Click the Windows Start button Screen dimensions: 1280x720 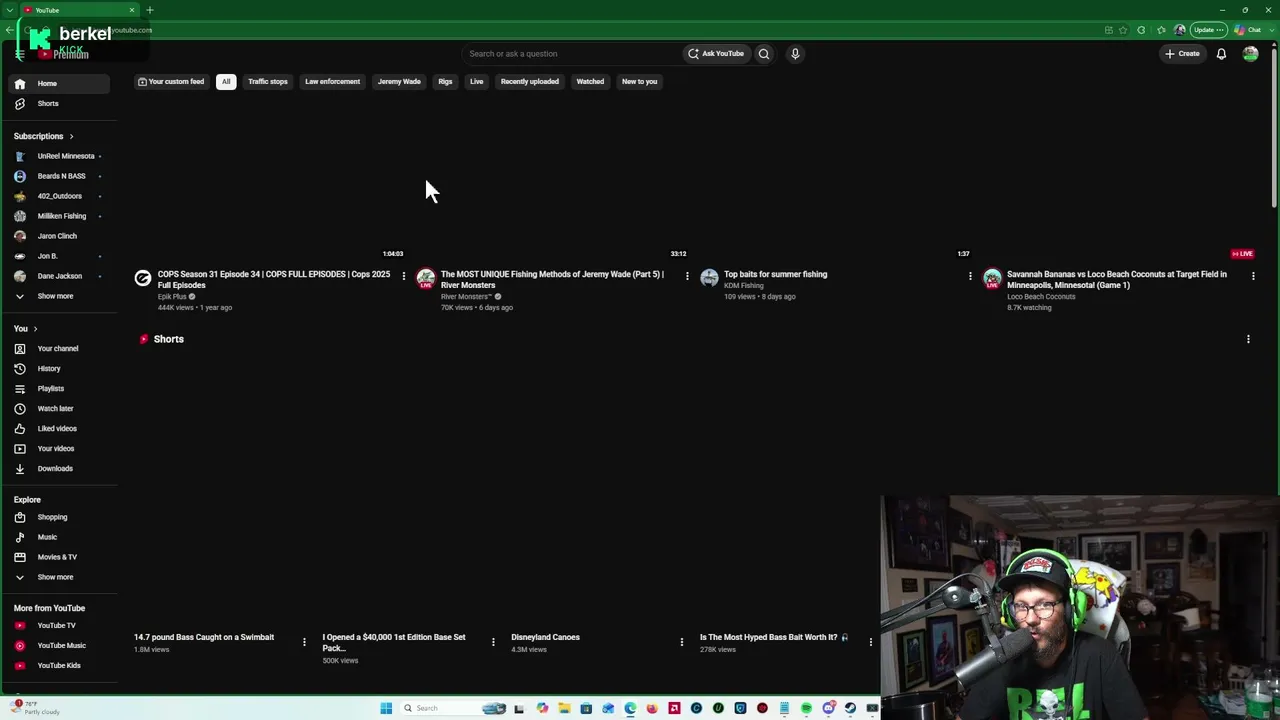click(x=386, y=709)
